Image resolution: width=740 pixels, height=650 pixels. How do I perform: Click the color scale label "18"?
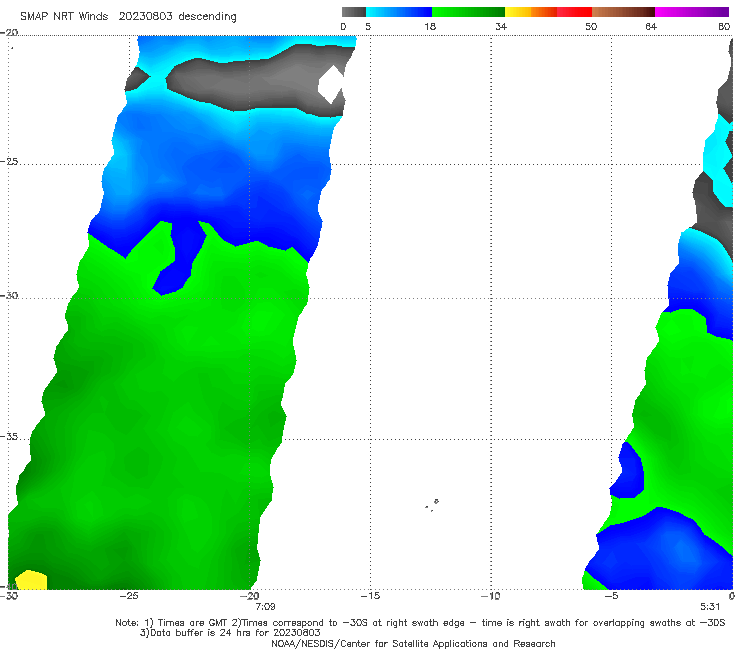click(430, 27)
